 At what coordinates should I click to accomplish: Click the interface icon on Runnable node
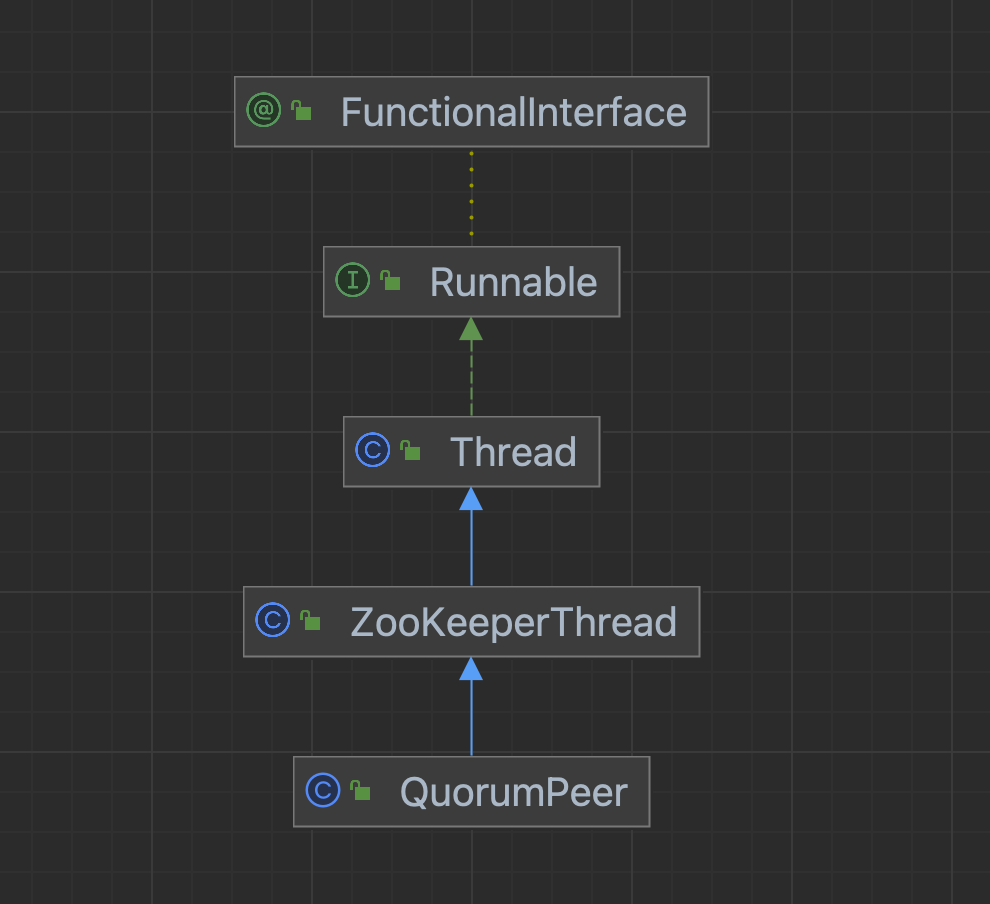353,281
